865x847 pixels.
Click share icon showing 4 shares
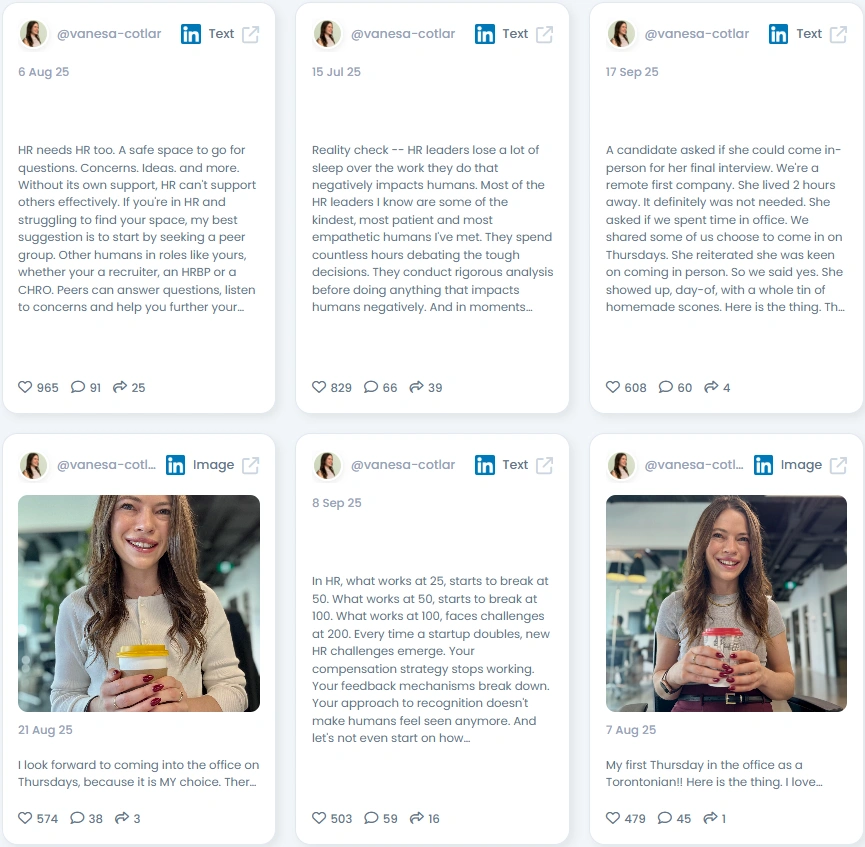711,387
